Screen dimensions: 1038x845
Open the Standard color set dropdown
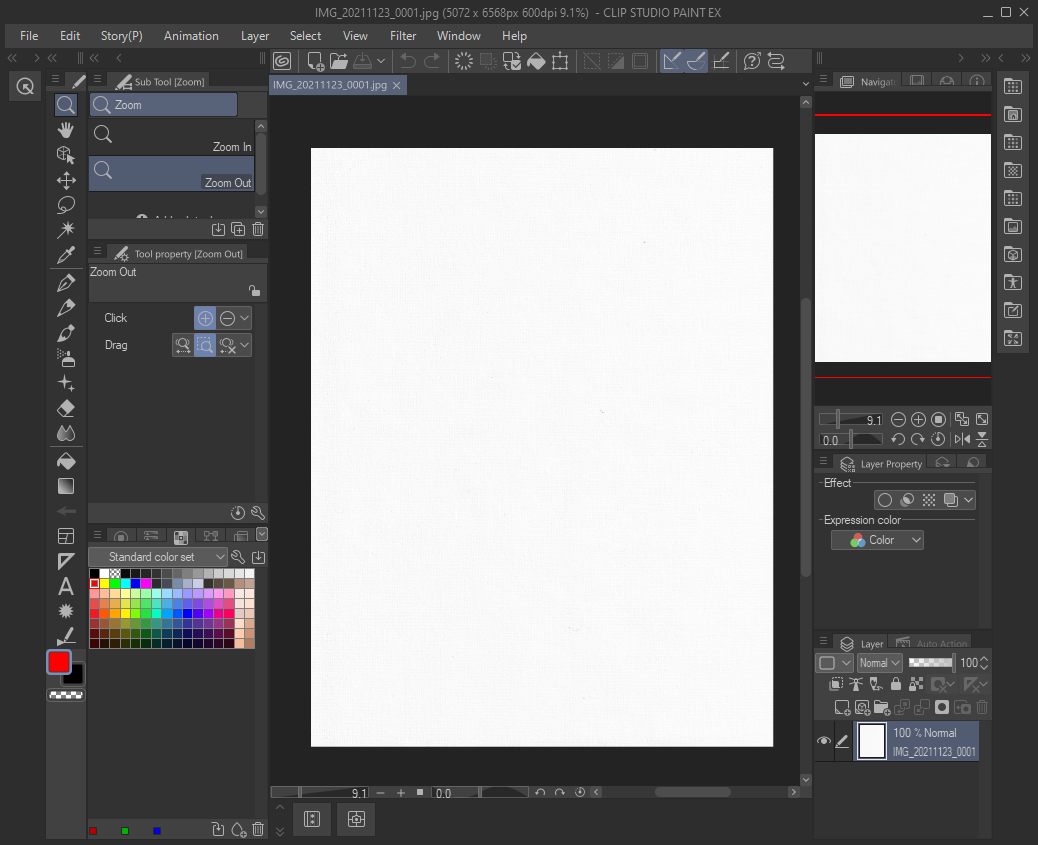(158, 557)
